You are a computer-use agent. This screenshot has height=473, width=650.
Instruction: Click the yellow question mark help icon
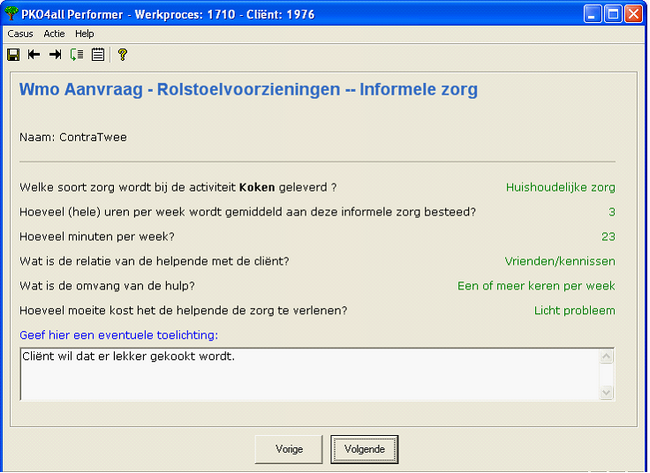(x=122, y=54)
